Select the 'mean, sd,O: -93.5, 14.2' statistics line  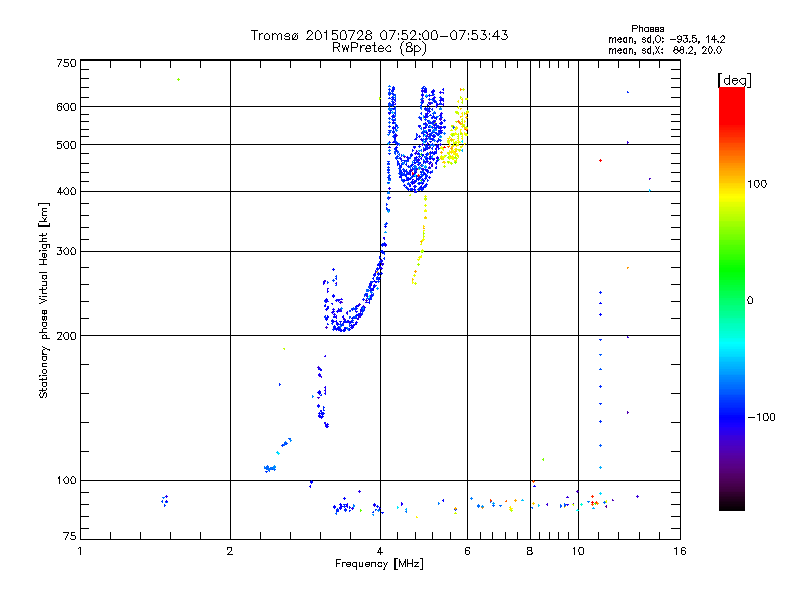pyautogui.click(x=666, y=39)
